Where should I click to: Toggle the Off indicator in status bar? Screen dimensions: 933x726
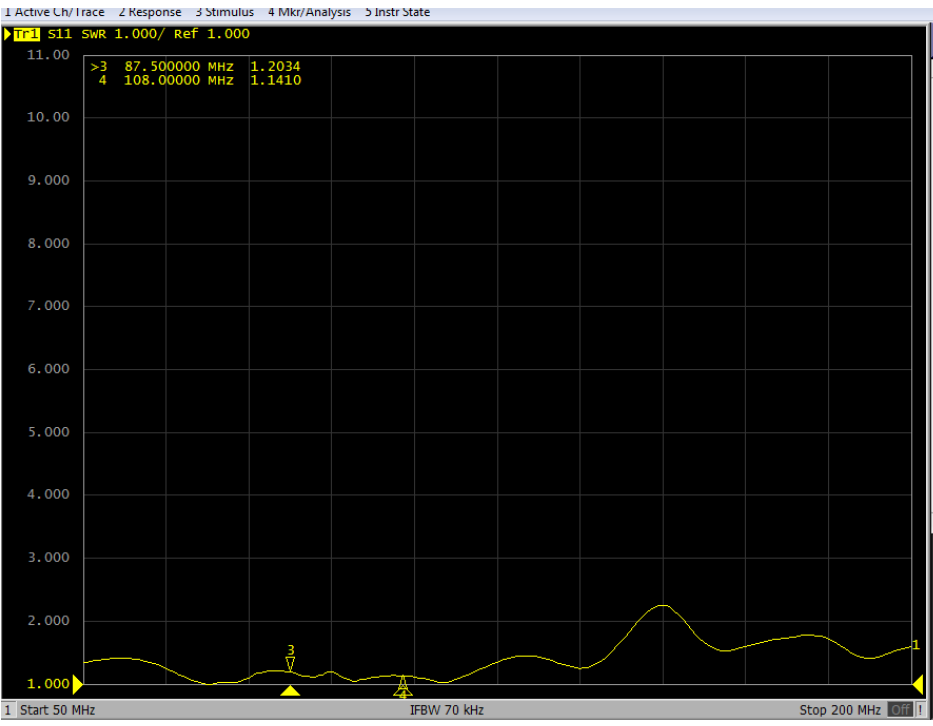[900, 710]
